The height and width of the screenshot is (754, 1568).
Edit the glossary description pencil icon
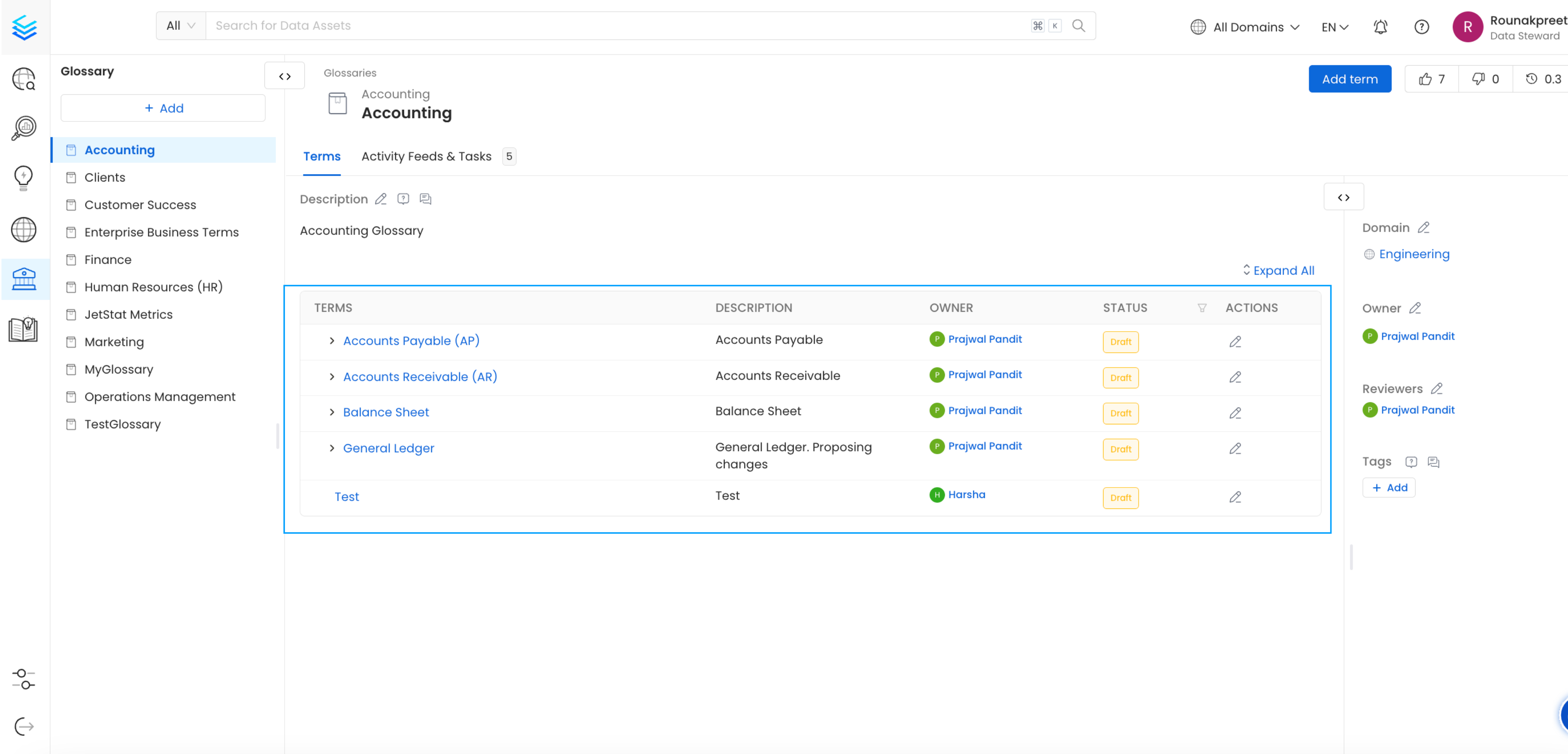coord(380,199)
